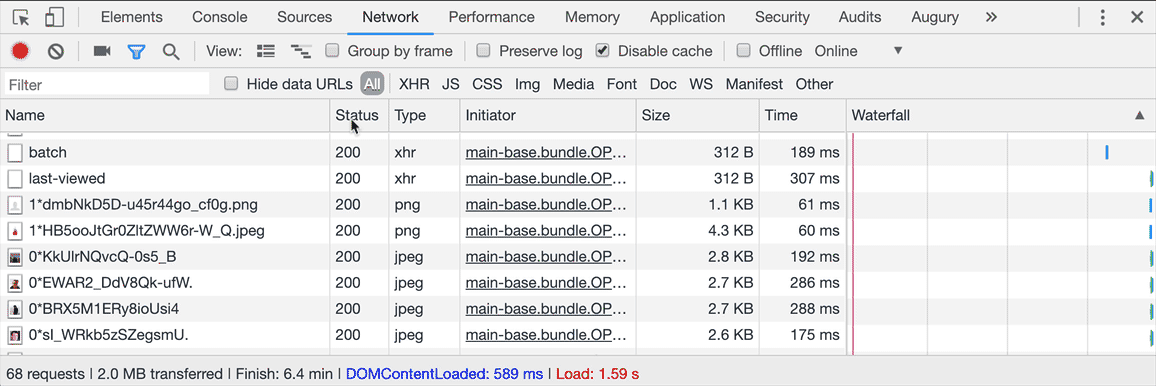Select the batch request row
This screenshot has width=1156, height=386.
pyautogui.click(x=578, y=152)
